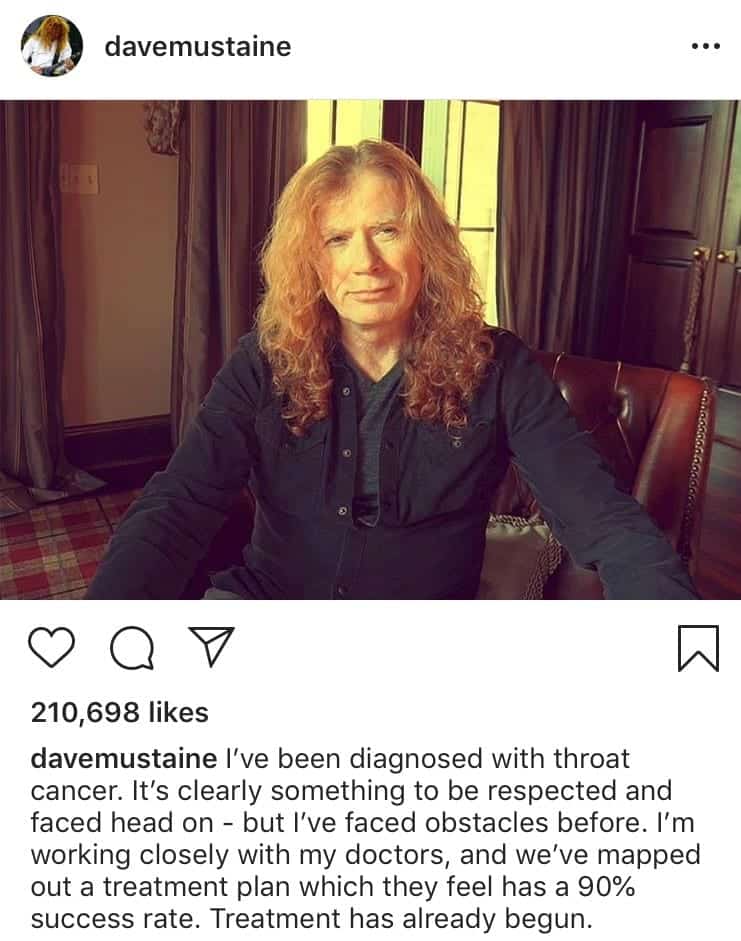
Task: Open the davemustaine profile avatar
Action: (52, 46)
